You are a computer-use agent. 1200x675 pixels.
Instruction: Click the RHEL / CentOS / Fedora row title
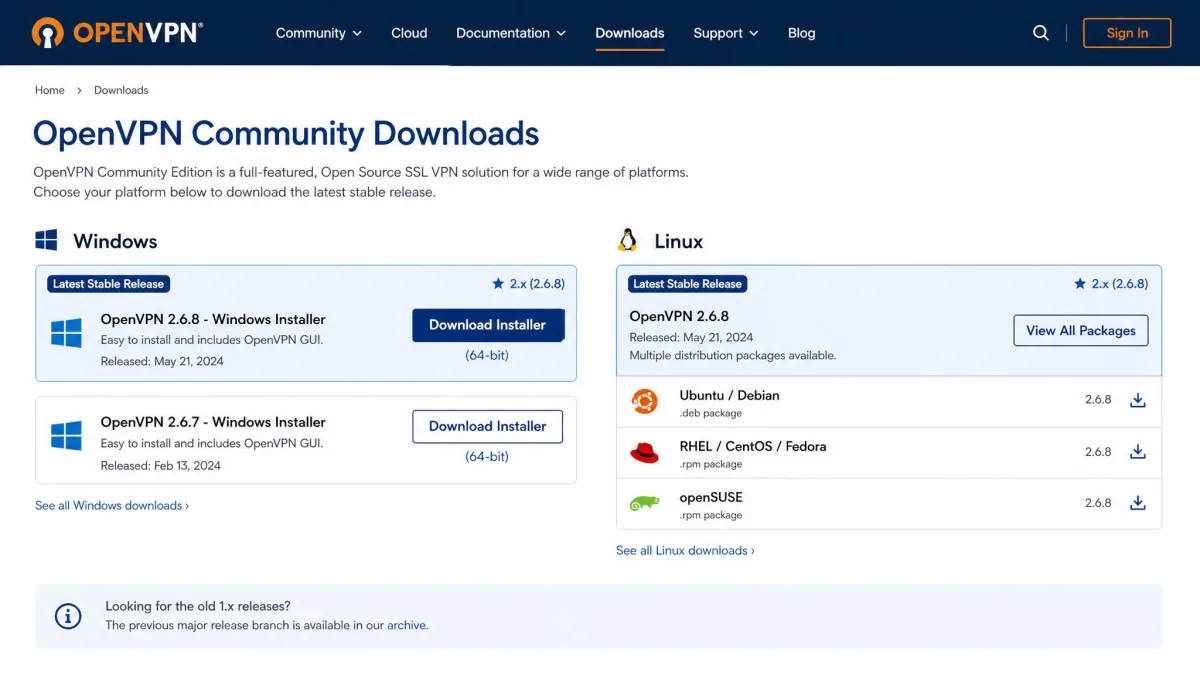coord(753,446)
